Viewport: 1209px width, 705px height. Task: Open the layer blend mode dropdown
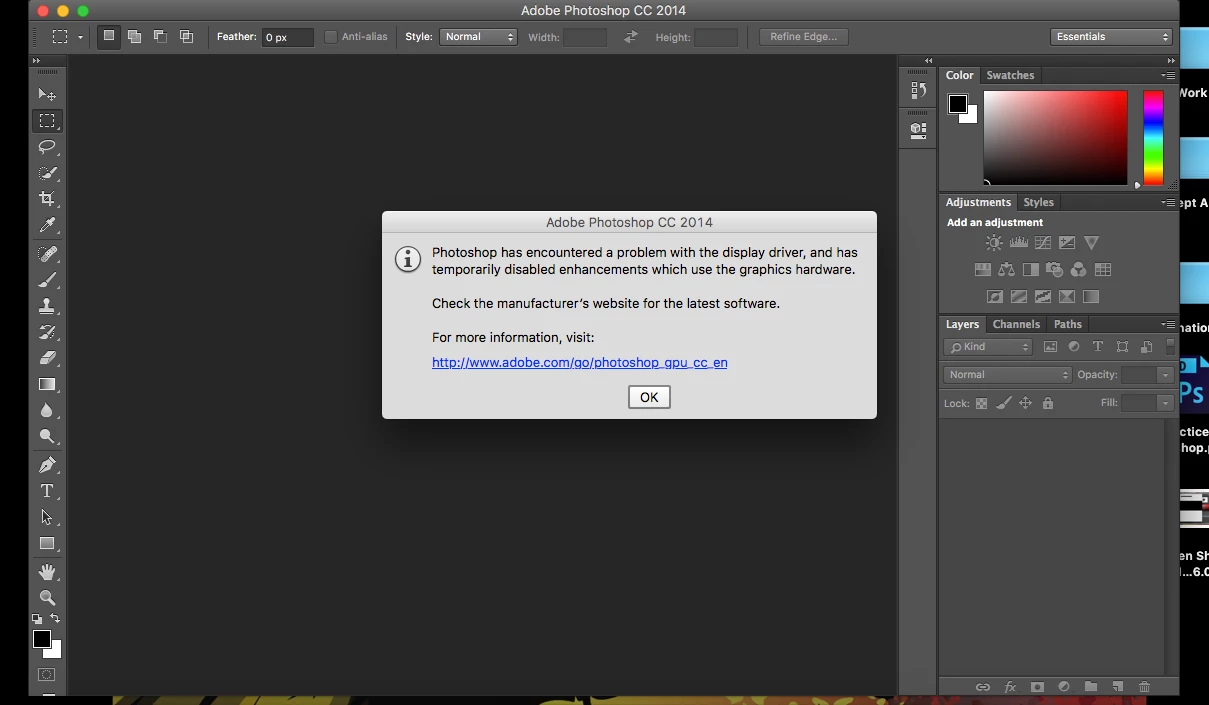(1007, 375)
